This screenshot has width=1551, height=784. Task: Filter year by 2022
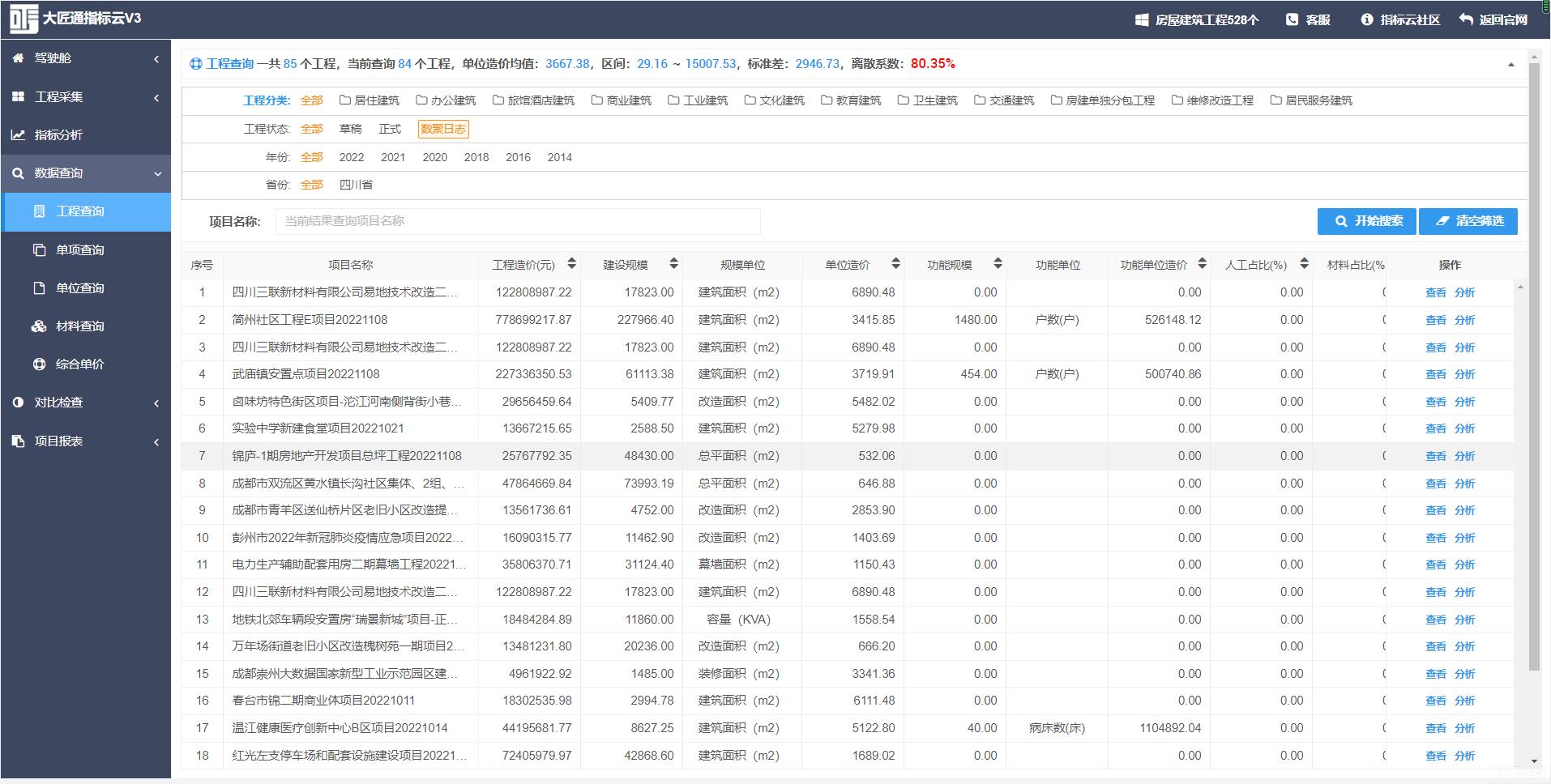coord(351,157)
